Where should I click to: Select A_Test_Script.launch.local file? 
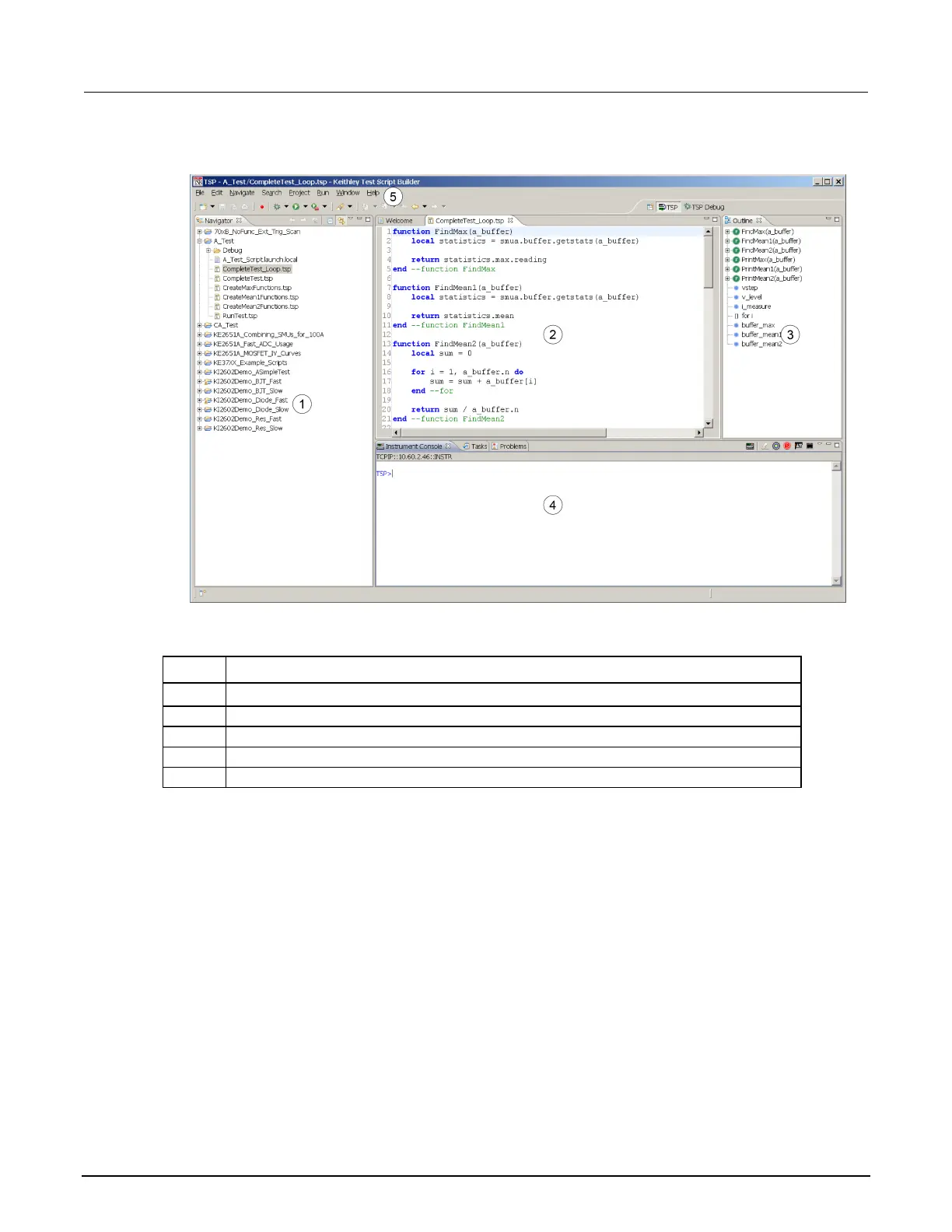[x=260, y=260]
